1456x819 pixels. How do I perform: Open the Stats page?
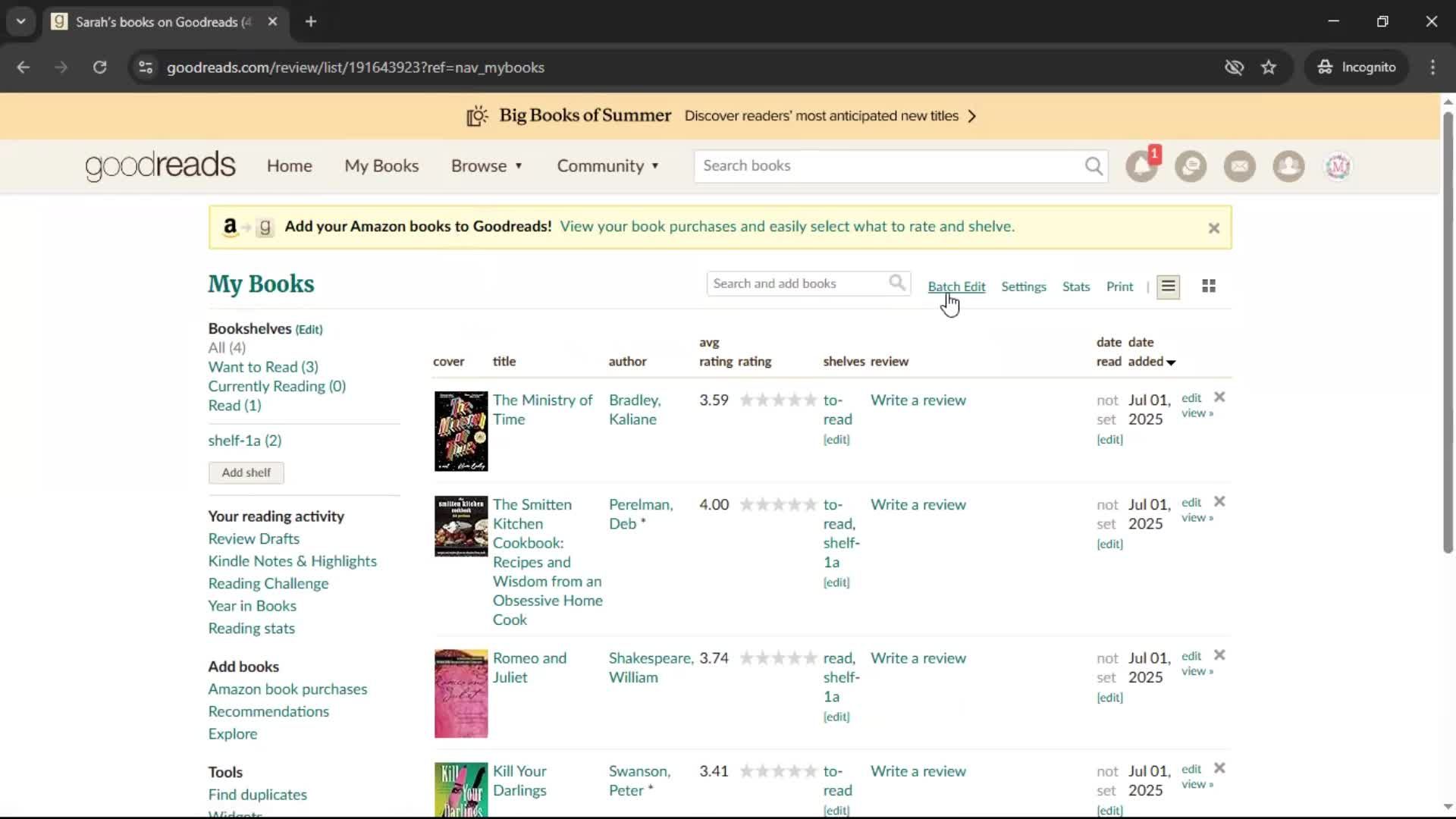pyautogui.click(x=1075, y=286)
